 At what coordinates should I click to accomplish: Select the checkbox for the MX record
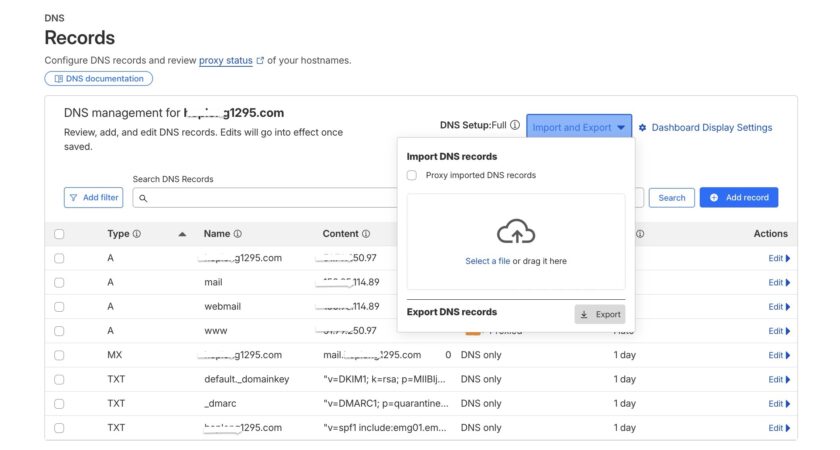[x=59, y=355]
